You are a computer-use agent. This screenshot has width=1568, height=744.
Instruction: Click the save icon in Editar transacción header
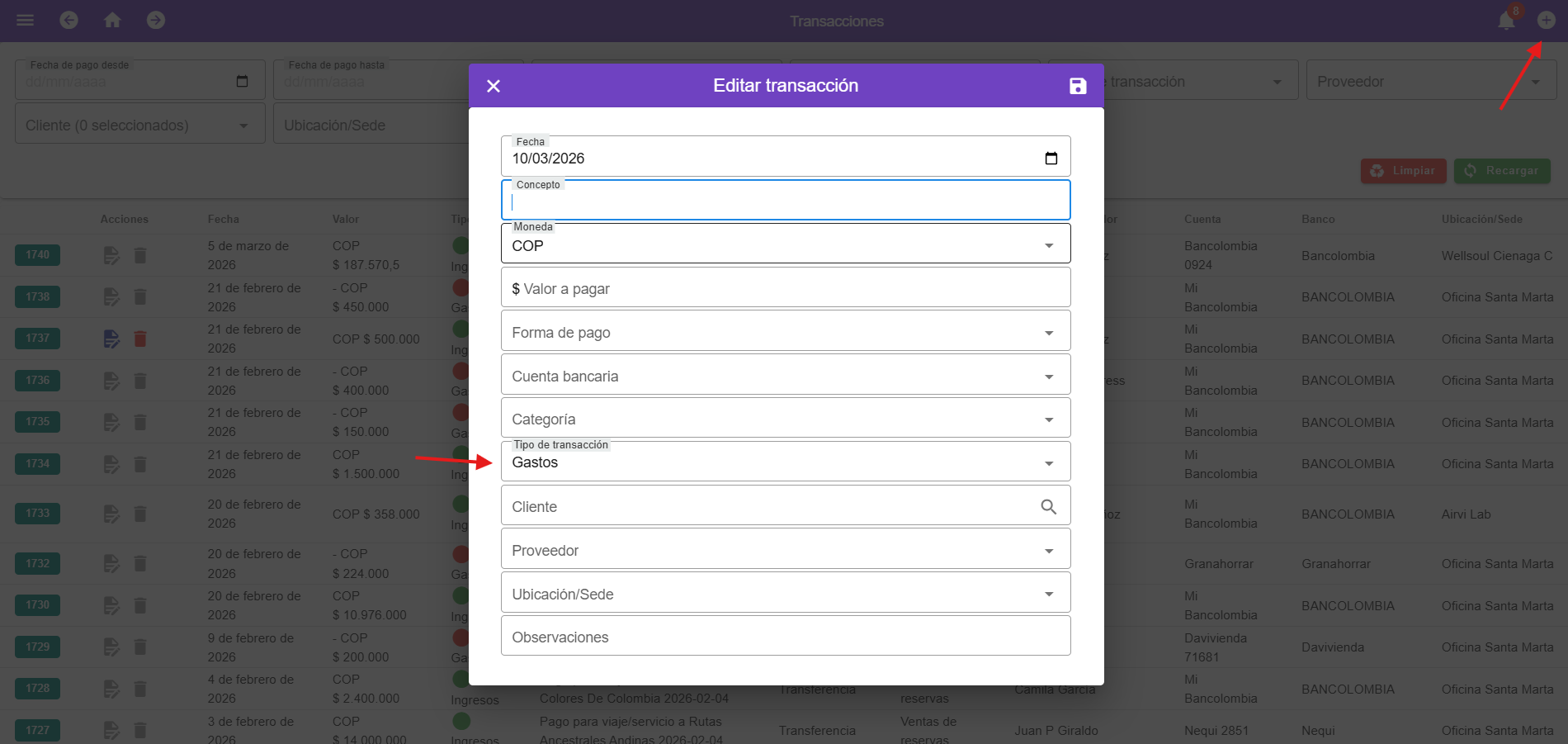pos(1077,86)
